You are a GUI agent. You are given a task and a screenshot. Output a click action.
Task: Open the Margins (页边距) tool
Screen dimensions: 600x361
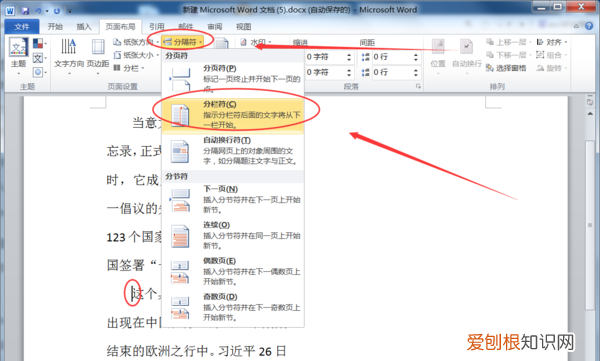98,57
